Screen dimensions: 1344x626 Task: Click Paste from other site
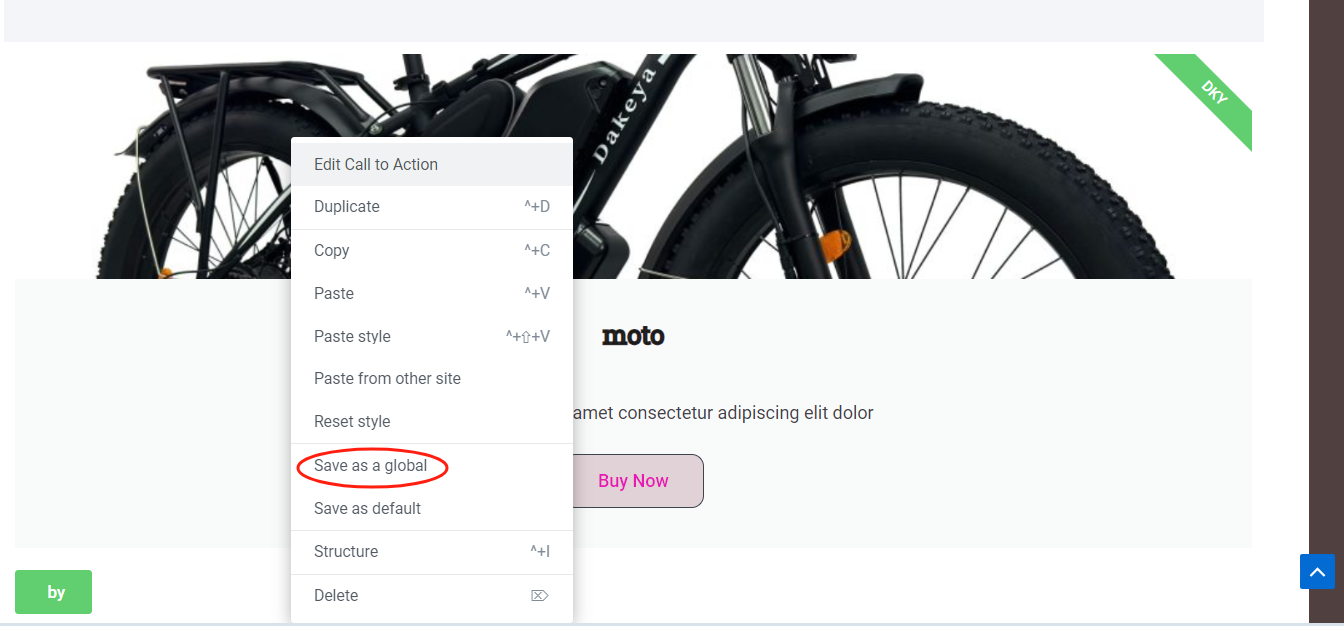387,379
